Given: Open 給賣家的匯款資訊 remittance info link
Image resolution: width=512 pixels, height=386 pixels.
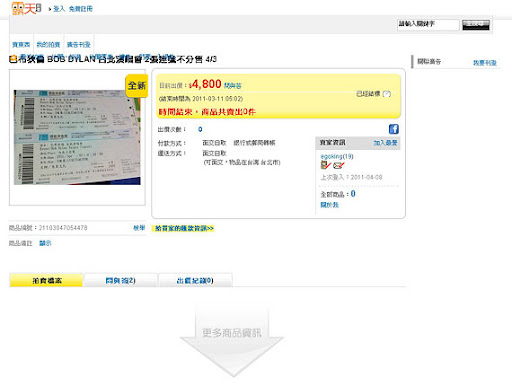Looking at the screenshot, I should tap(184, 228).
